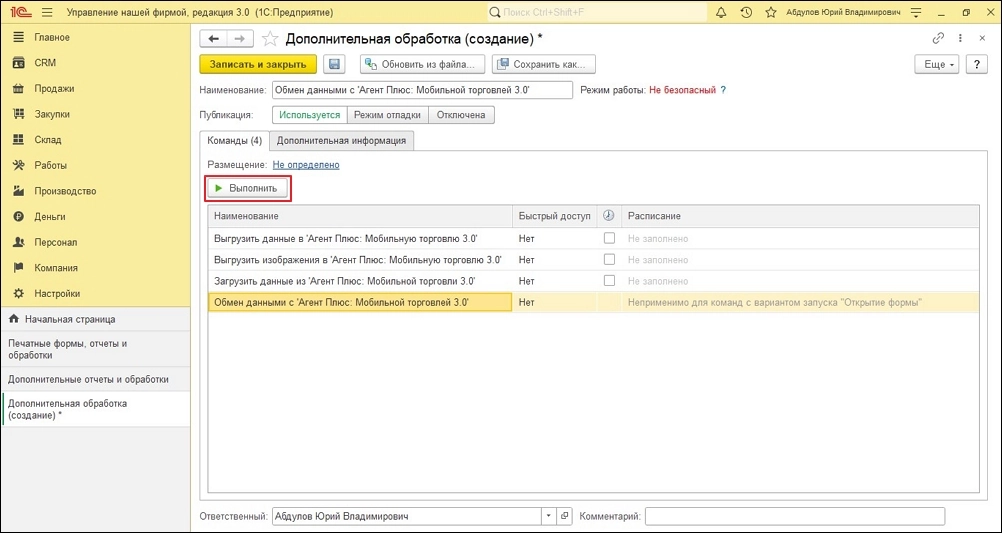This screenshot has width=1002, height=533.
Task: Click Обновить из файла button
Action: 422,64
